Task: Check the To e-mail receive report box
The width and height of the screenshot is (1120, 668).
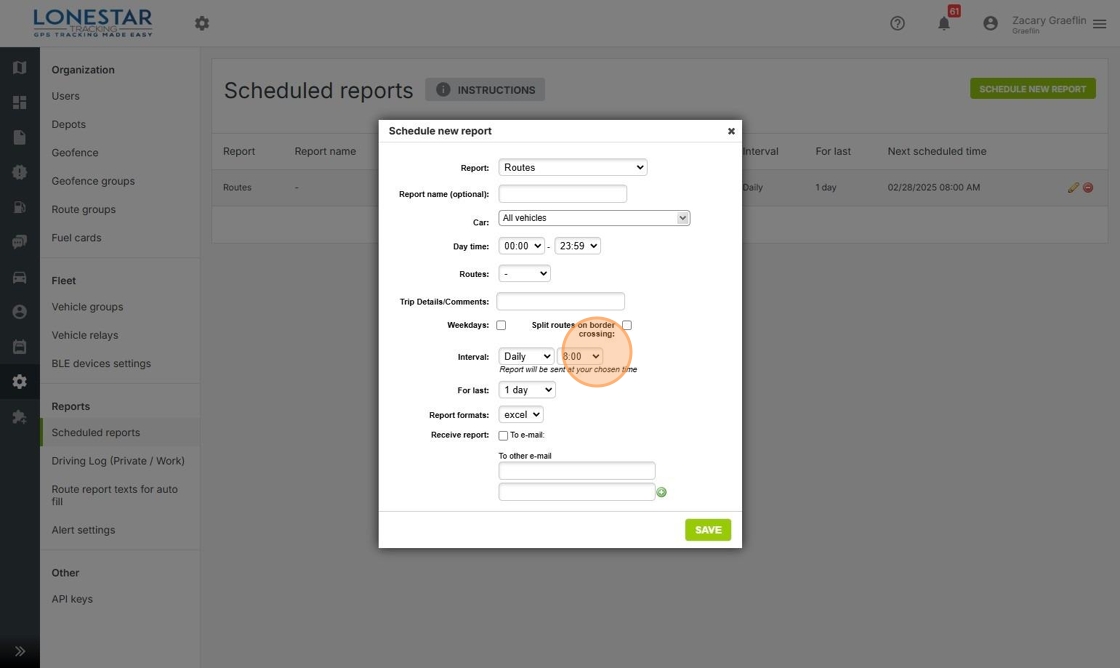Action: click(503, 435)
